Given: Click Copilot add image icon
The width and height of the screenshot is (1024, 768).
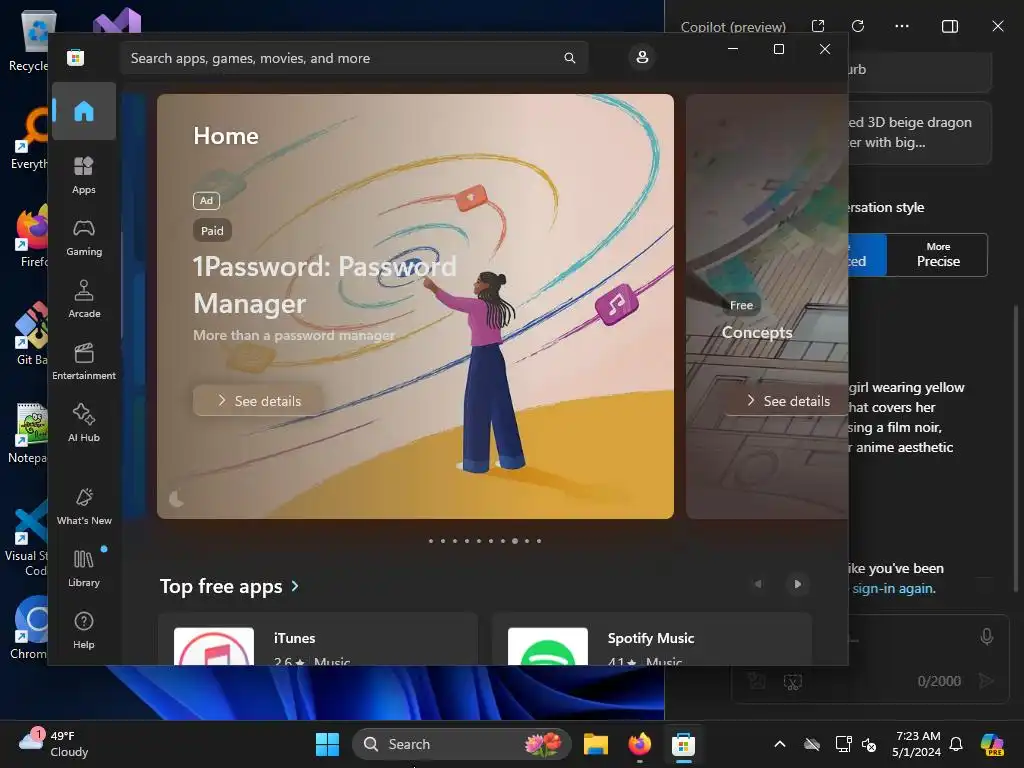Looking at the screenshot, I should point(756,681).
